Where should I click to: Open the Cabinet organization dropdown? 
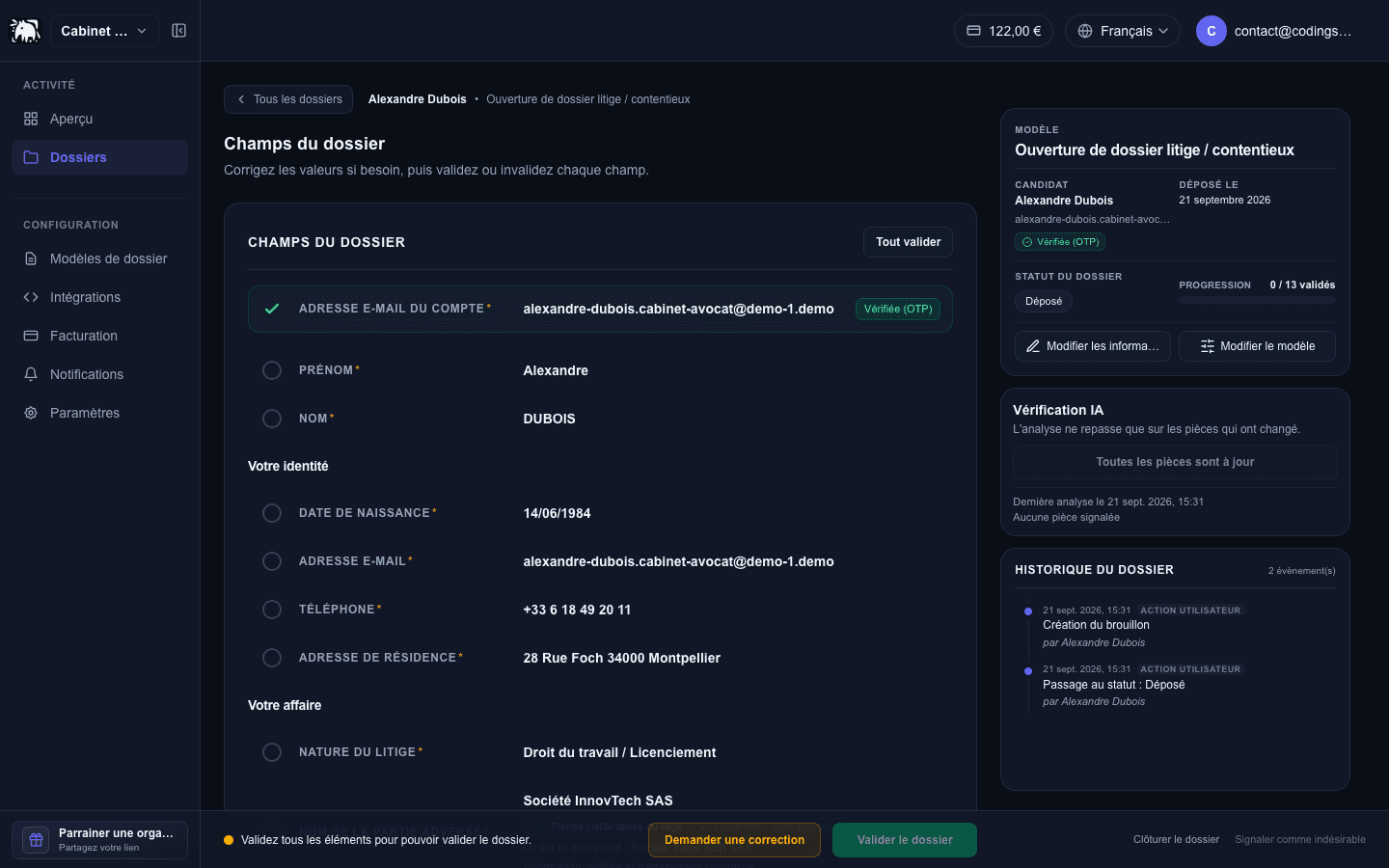coord(104,31)
